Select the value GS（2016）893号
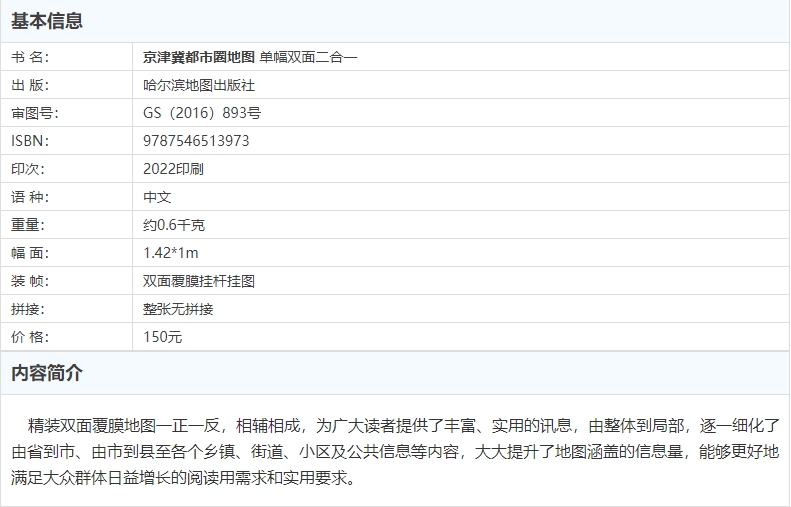The width and height of the screenshot is (791, 507). point(202,113)
